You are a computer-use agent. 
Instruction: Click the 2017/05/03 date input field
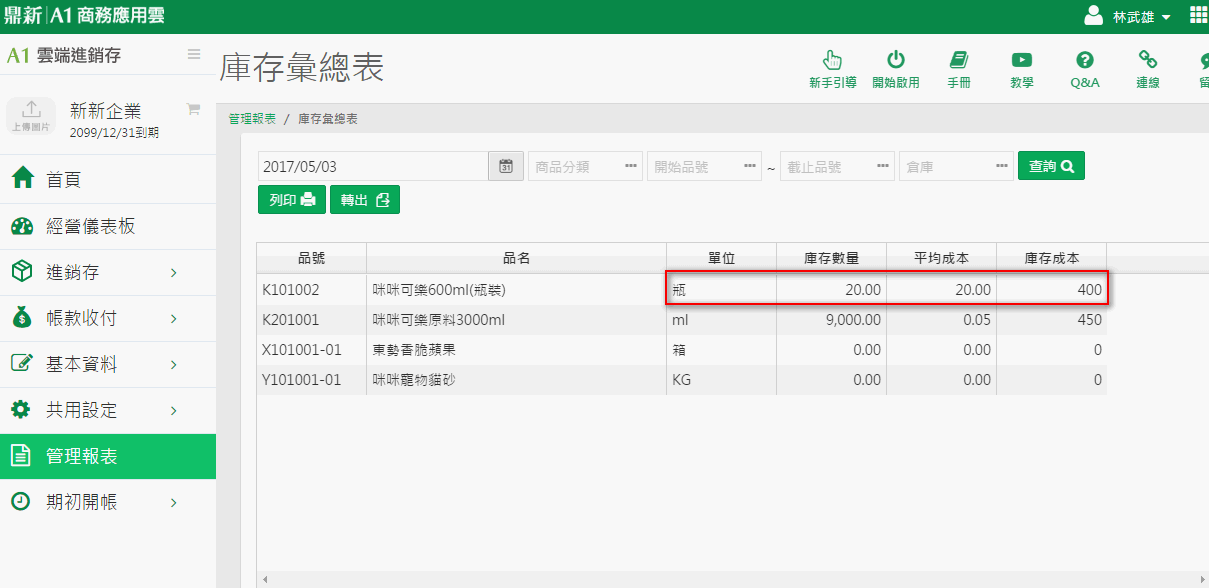(373, 166)
